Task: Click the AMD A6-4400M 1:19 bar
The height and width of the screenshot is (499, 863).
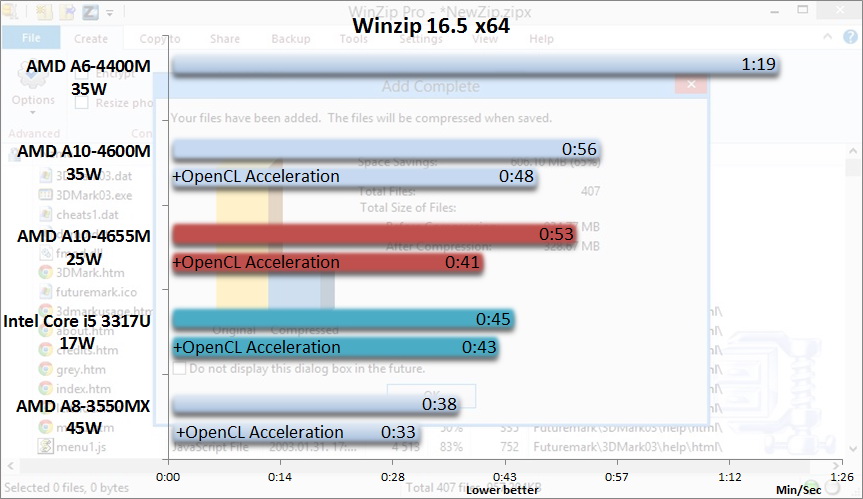Action: (x=476, y=65)
